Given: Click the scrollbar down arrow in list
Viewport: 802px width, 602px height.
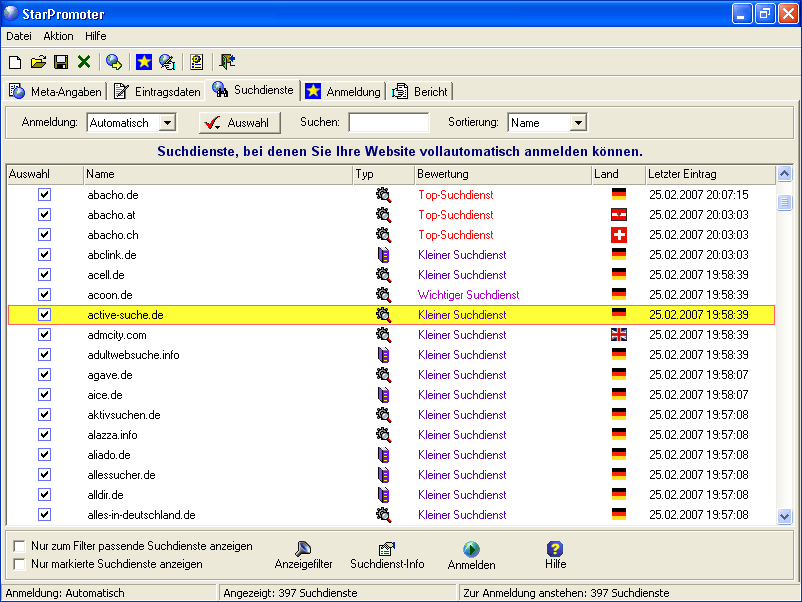Looking at the screenshot, I should (784, 516).
